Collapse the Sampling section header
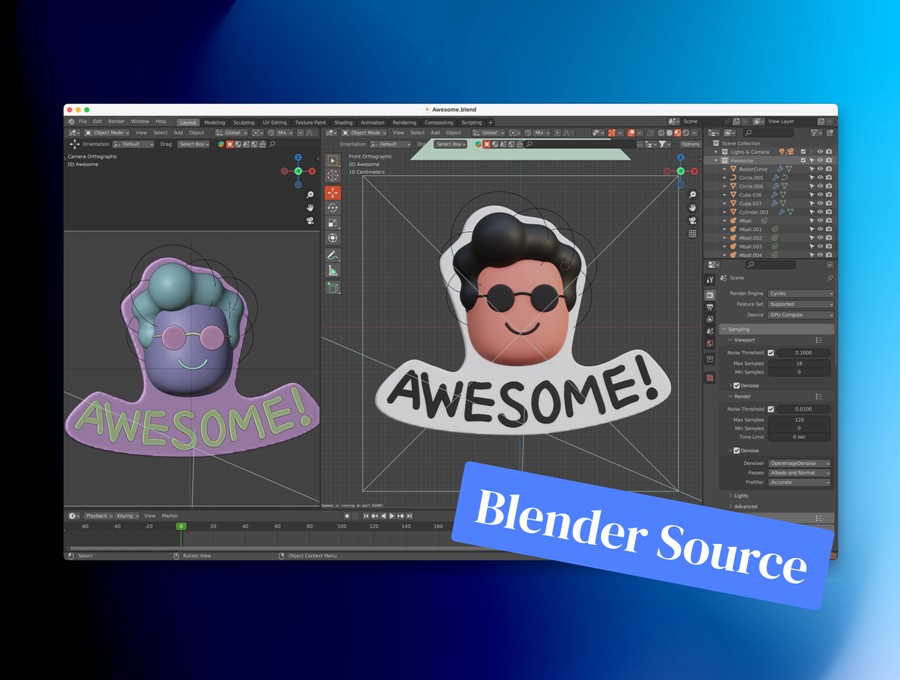 (739, 329)
